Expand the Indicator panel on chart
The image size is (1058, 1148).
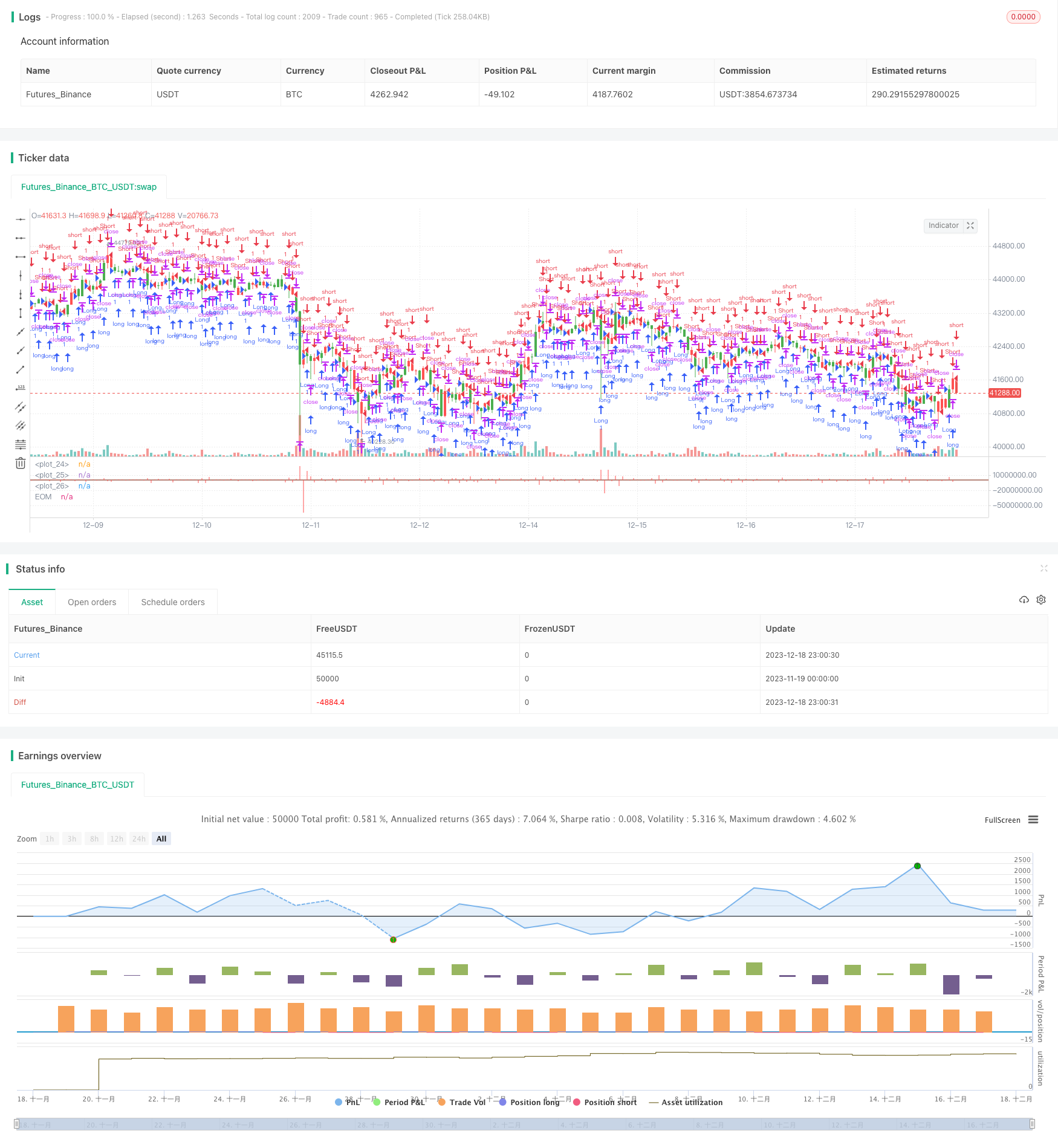click(970, 225)
